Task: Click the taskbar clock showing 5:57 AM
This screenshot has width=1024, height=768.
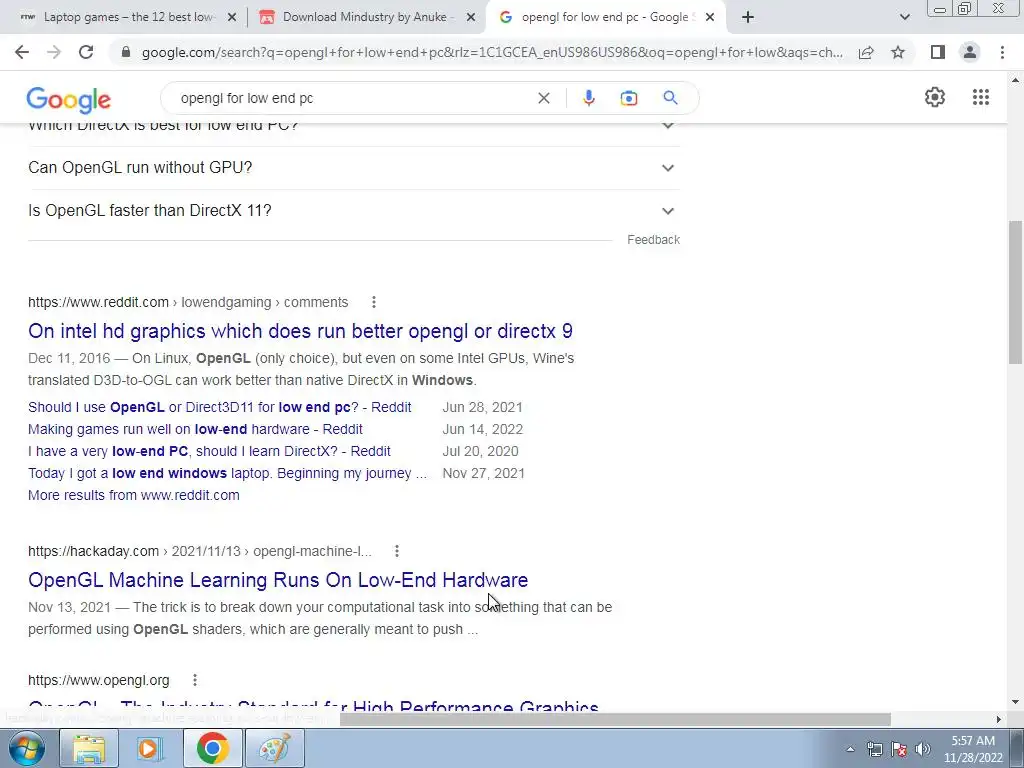Action: pos(973,749)
